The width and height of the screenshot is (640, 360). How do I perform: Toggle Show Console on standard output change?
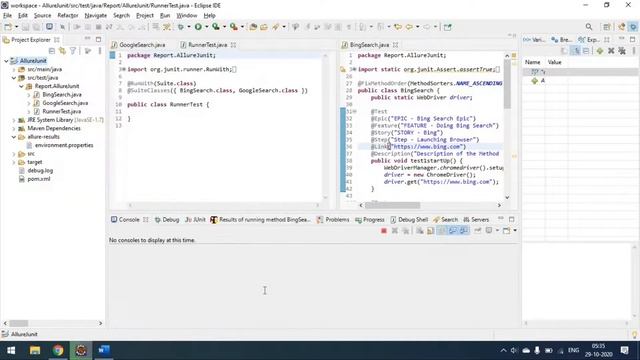[453, 231]
